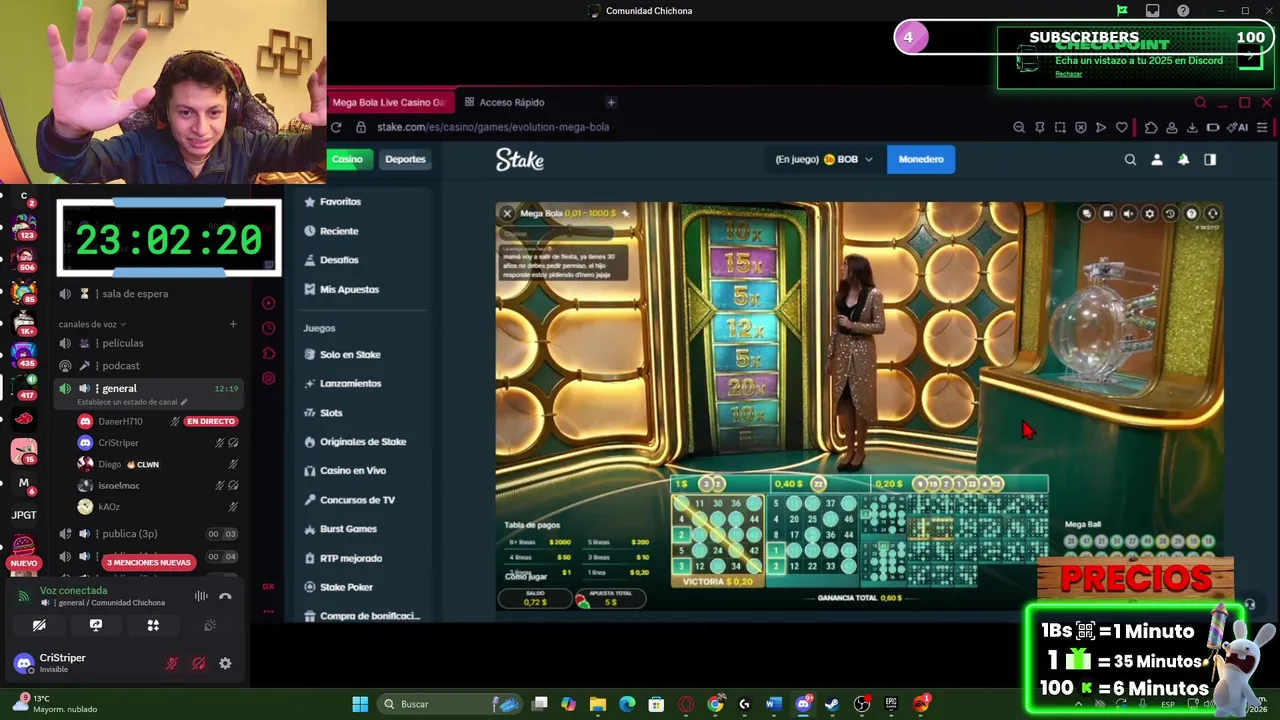
Task: Click the browser pin icon
Action: point(1040,127)
